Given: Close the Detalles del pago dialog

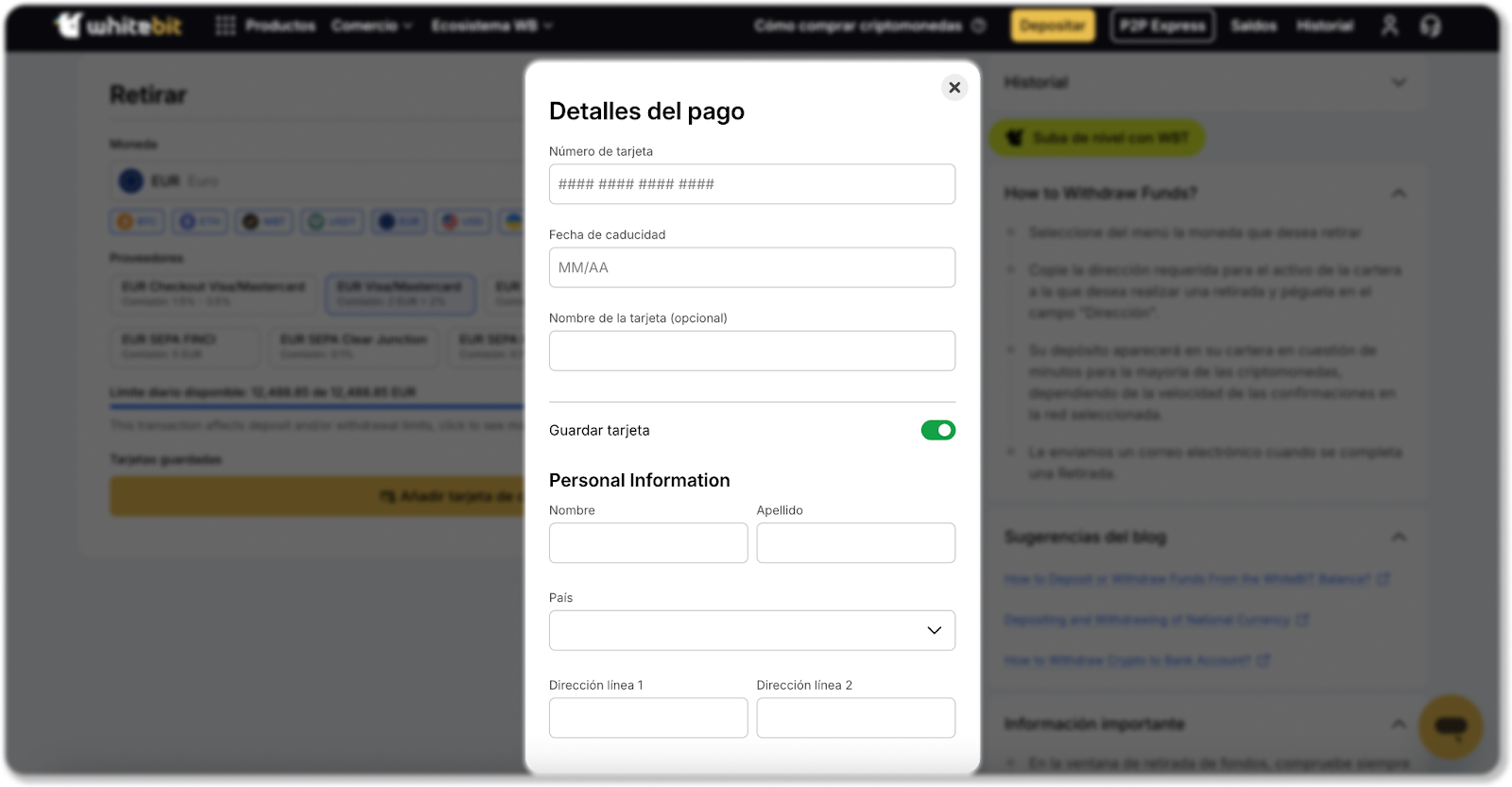Looking at the screenshot, I should click(x=954, y=88).
